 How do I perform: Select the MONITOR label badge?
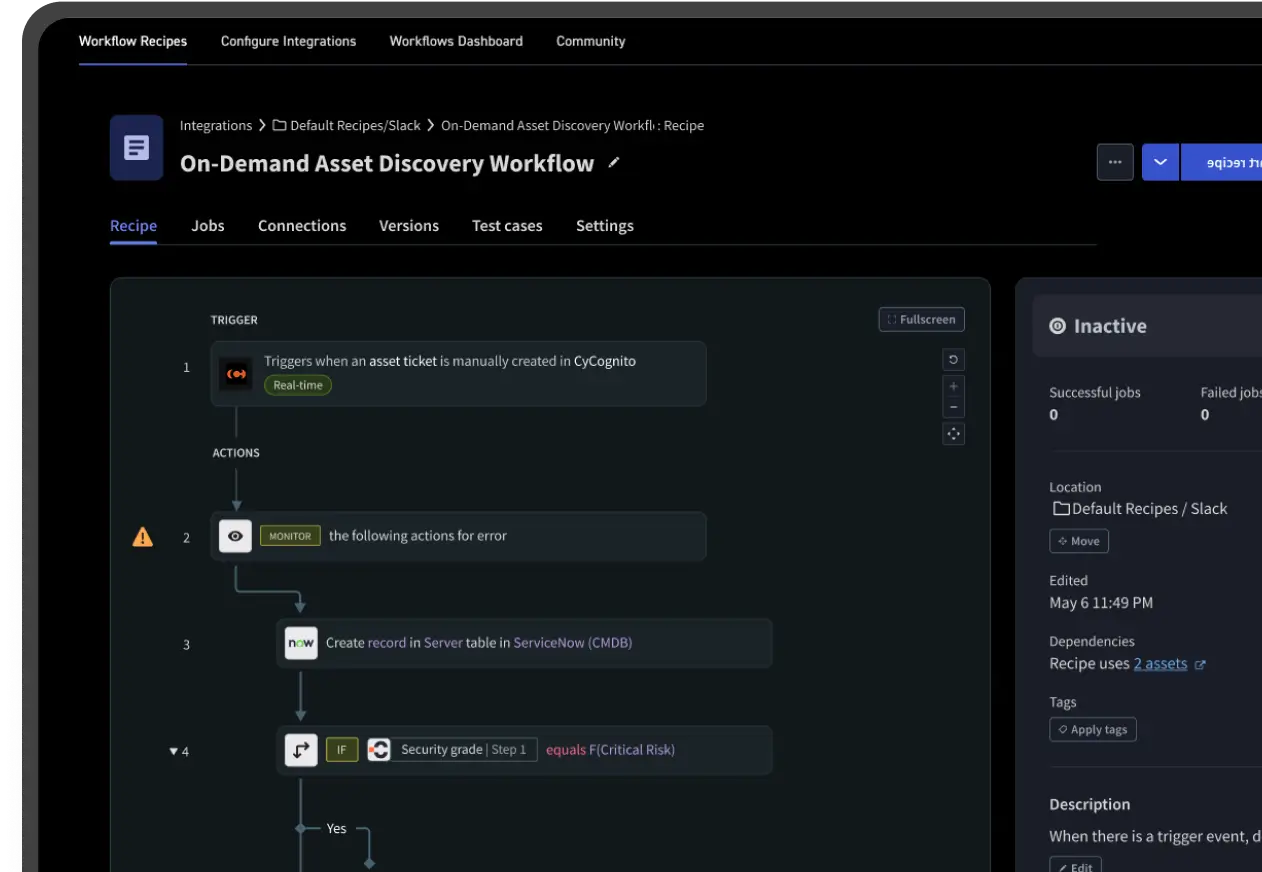coord(290,536)
